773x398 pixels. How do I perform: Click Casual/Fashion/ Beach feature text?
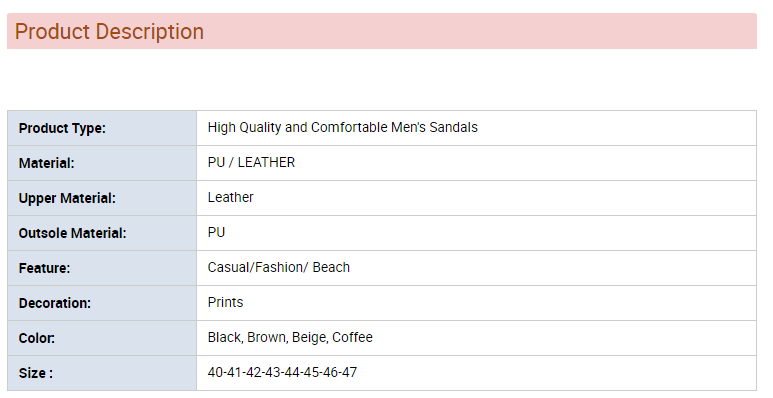[x=279, y=267]
